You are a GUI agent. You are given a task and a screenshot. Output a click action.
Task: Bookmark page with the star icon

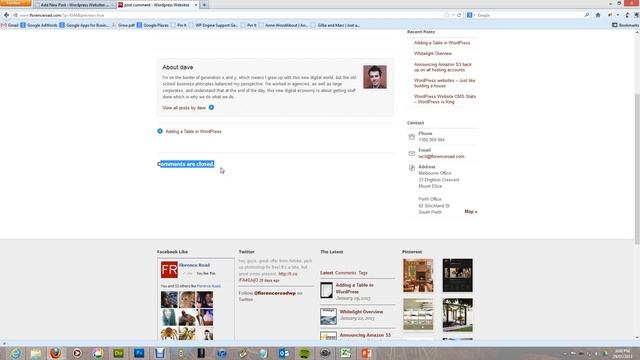(447, 15)
